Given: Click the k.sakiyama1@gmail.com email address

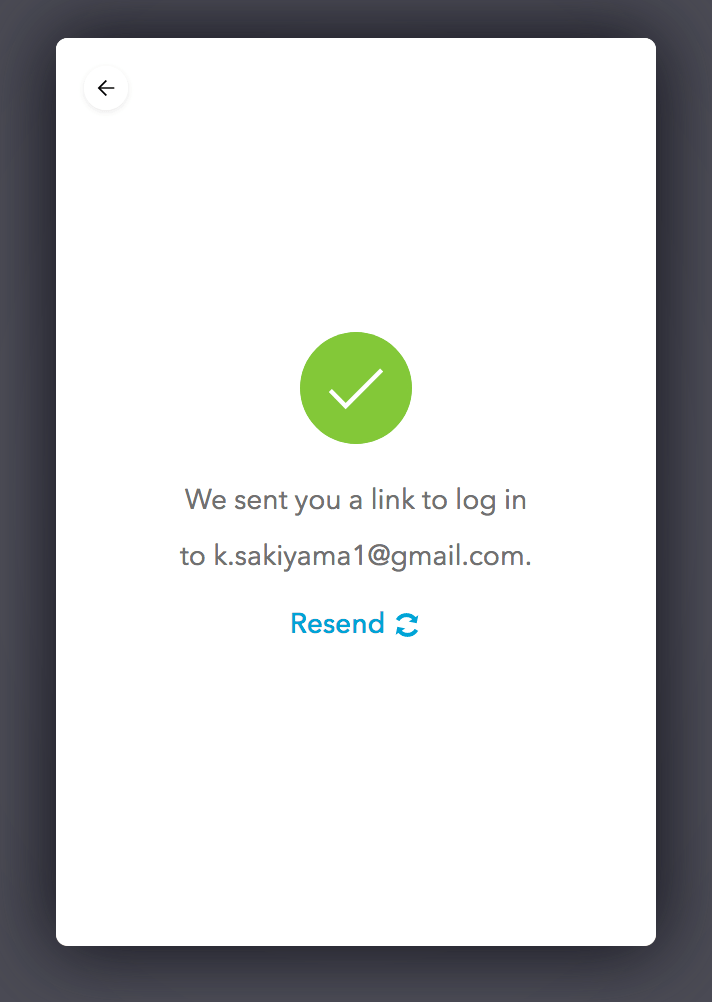Looking at the screenshot, I should (x=372, y=556).
